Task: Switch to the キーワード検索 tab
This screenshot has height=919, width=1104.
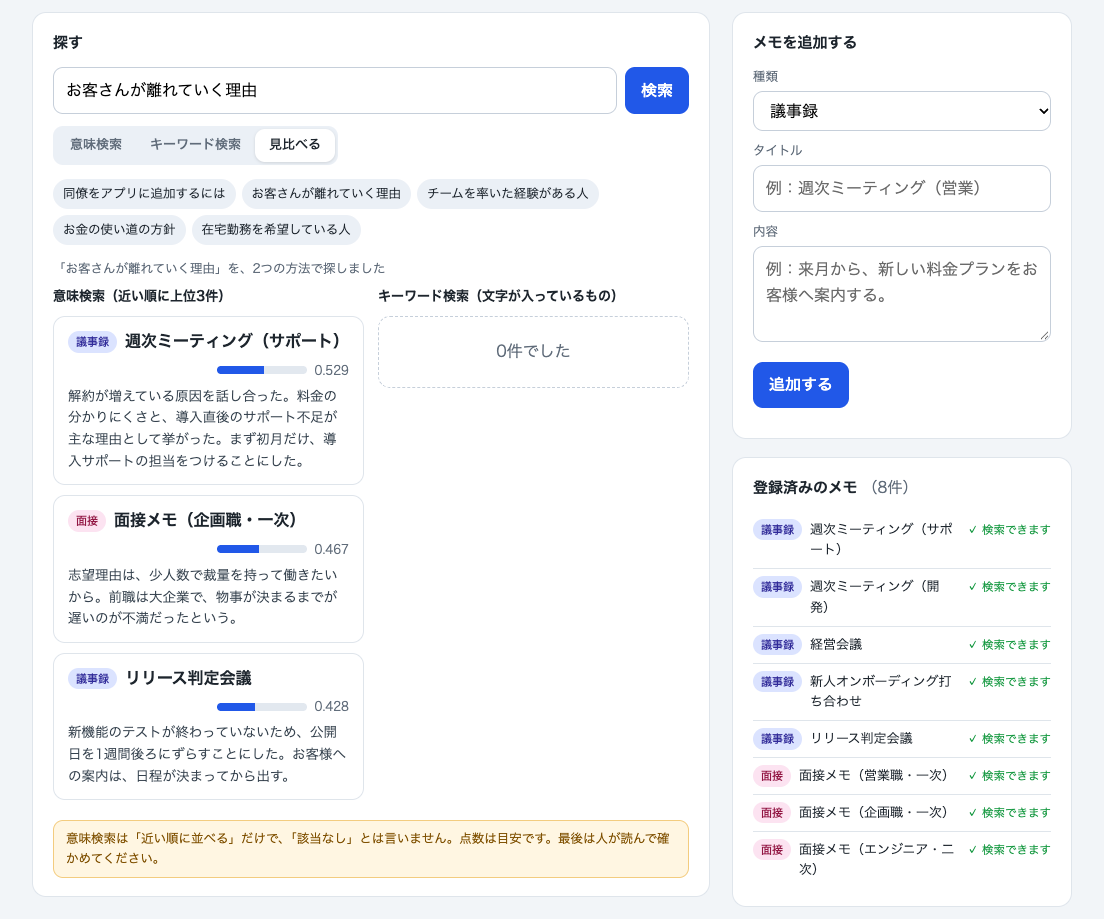Action: [x=195, y=144]
